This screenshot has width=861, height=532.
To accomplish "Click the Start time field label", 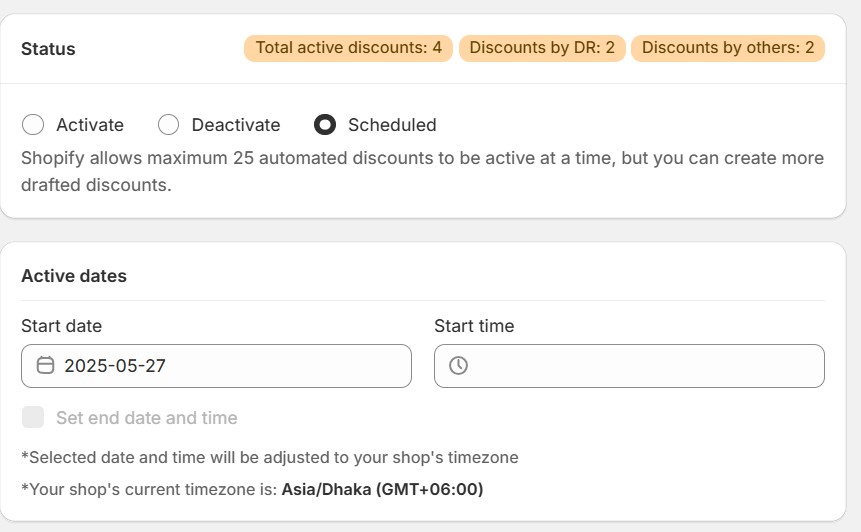I will [474, 326].
